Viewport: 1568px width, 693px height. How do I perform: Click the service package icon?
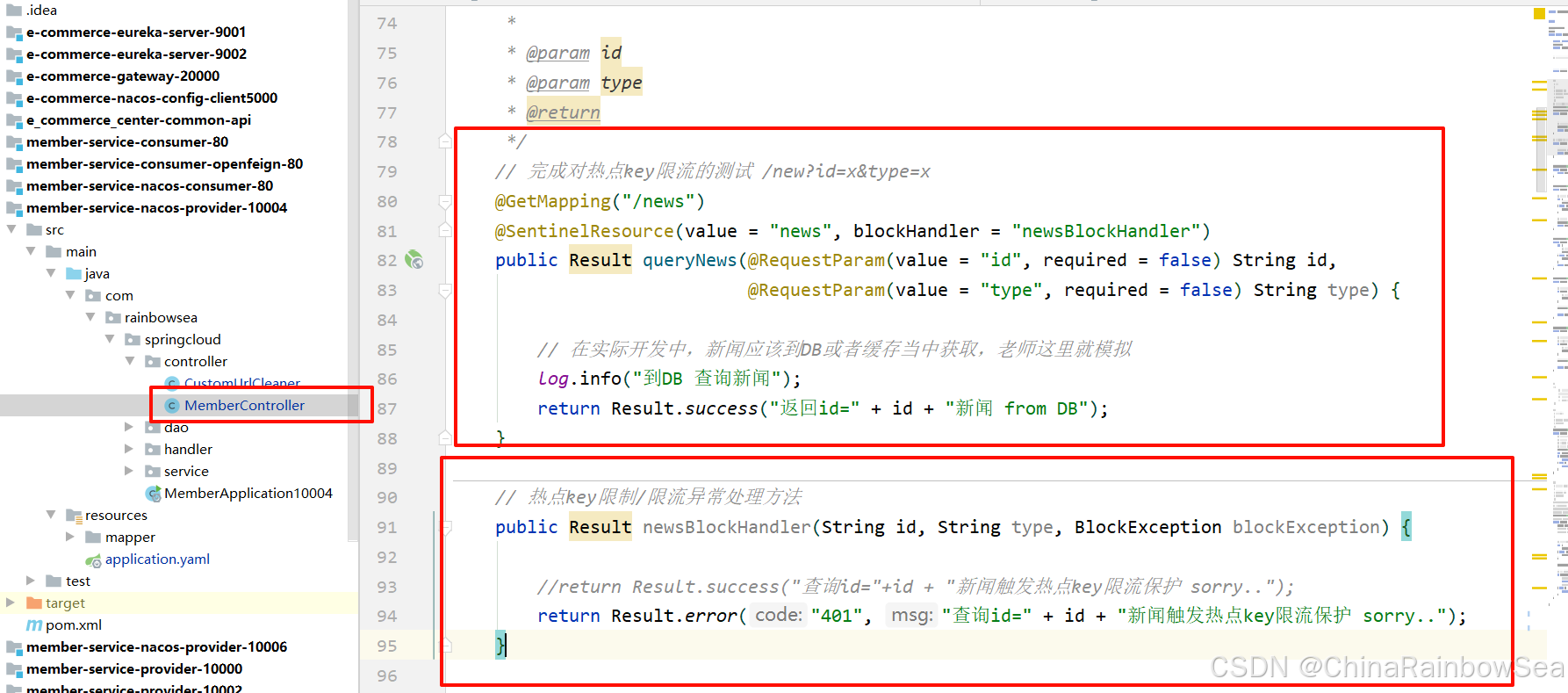click(153, 472)
